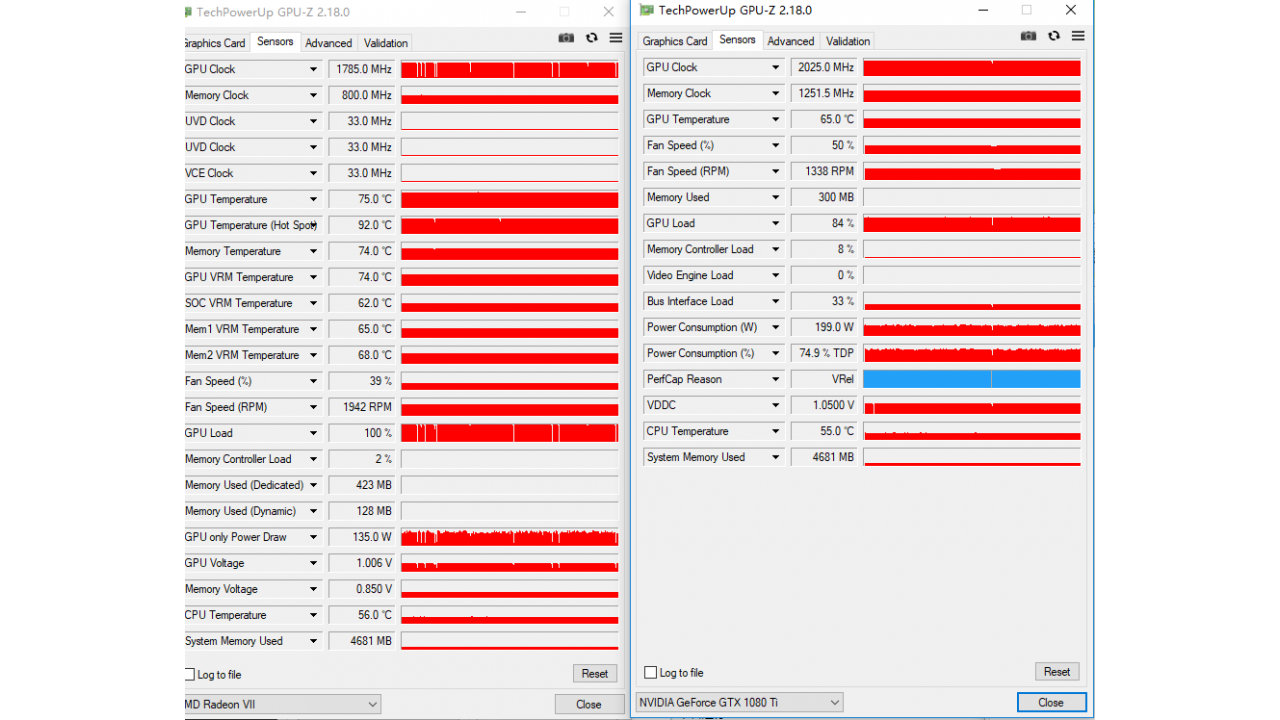Click the 1.0500 V VDDC value
The width and height of the screenshot is (1280, 720).
pyautogui.click(x=823, y=405)
